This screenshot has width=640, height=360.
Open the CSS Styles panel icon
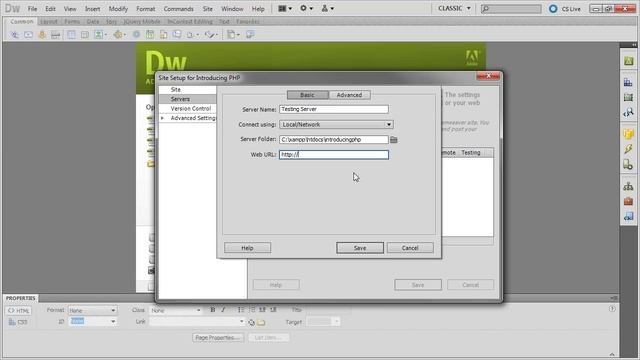pyautogui.click(x=628, y=82)
